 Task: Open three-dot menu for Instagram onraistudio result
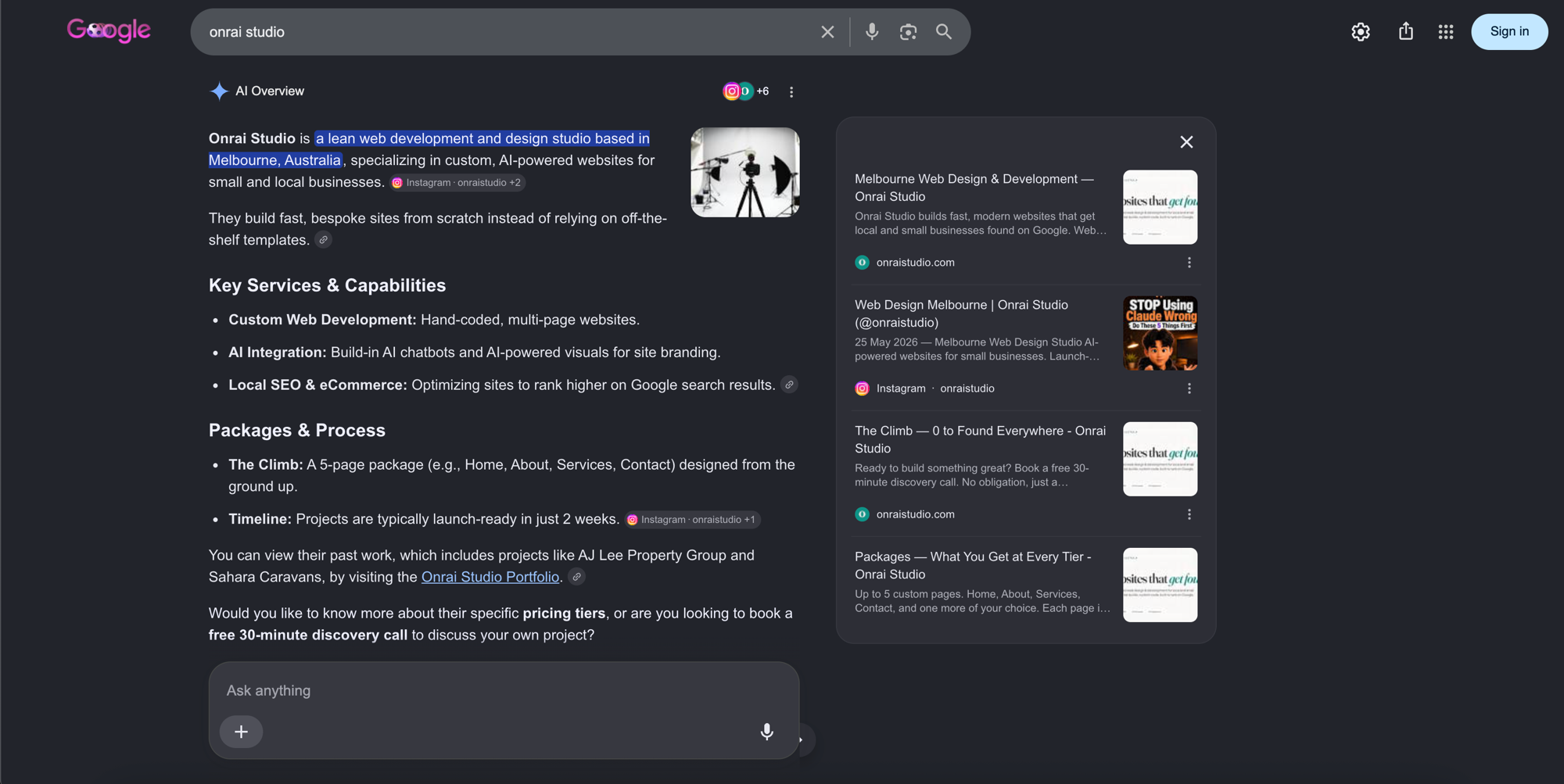click(1189, 388)
